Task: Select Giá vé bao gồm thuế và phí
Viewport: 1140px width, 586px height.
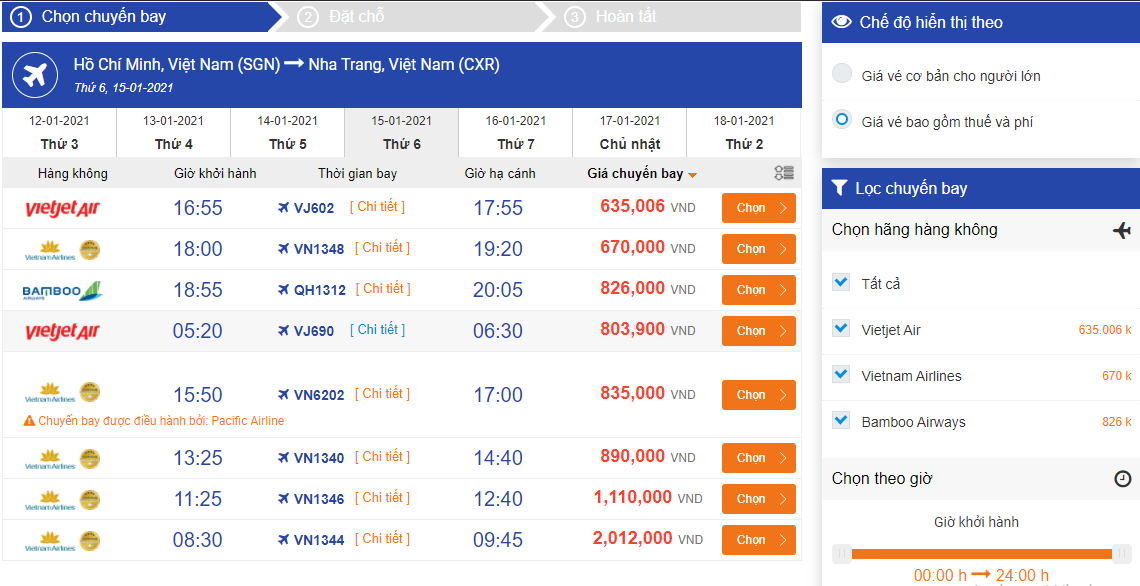Action: pos(842,120)
